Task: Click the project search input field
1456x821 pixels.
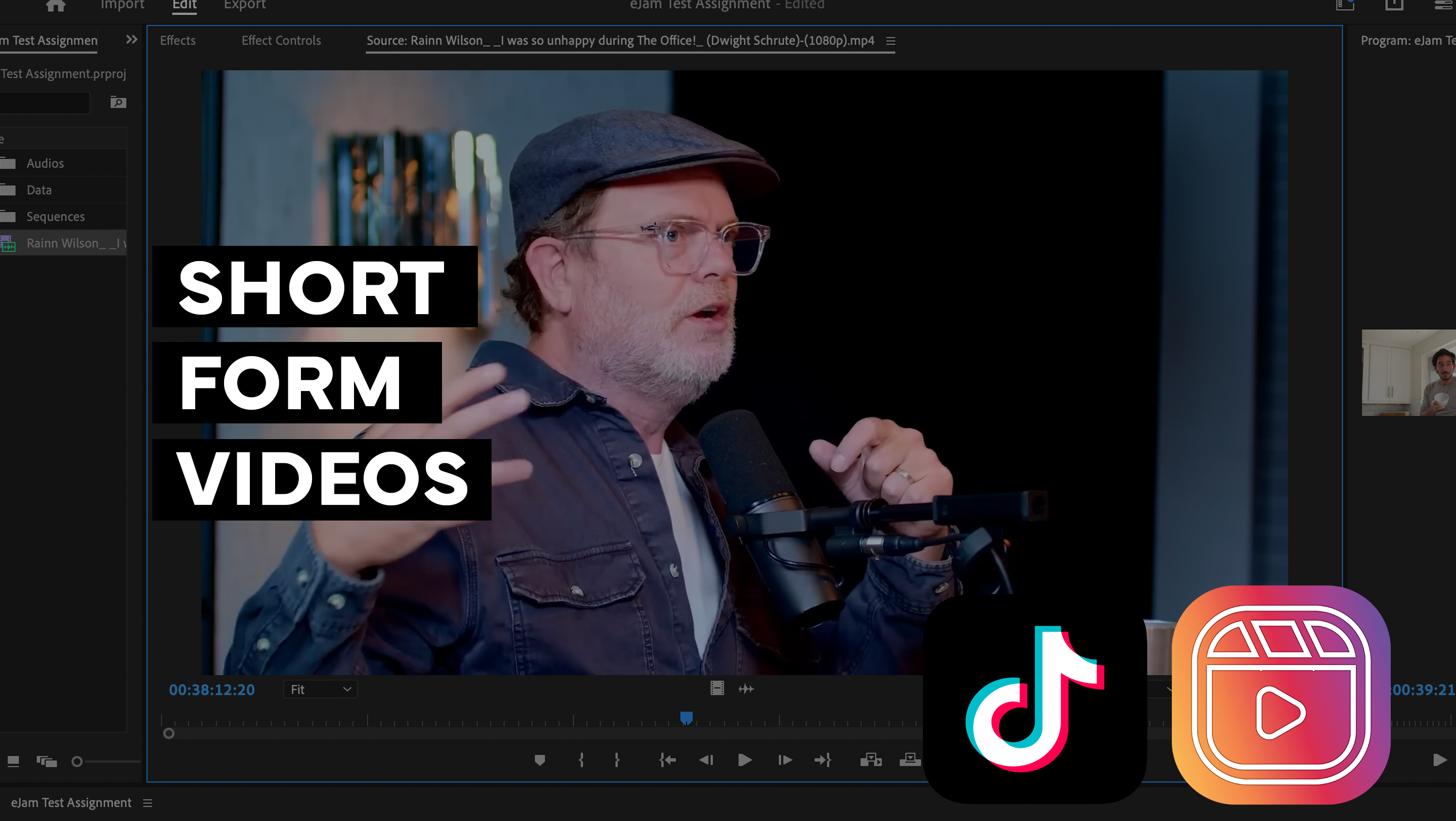Action: pos(44,102)
